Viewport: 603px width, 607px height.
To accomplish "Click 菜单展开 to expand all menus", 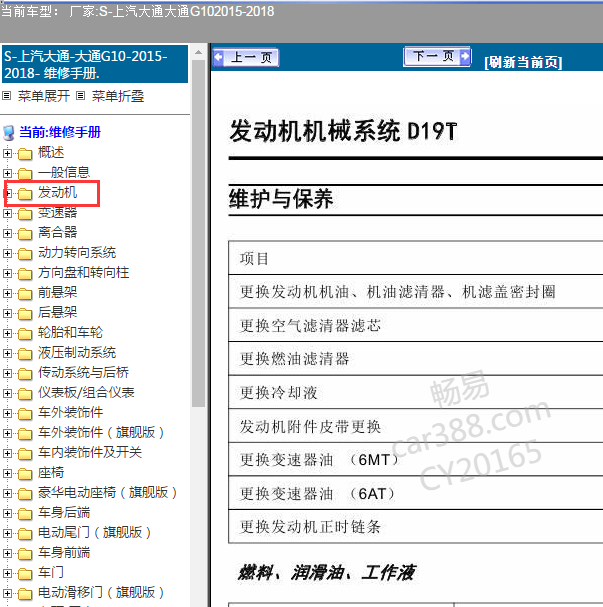I will 44,96.
